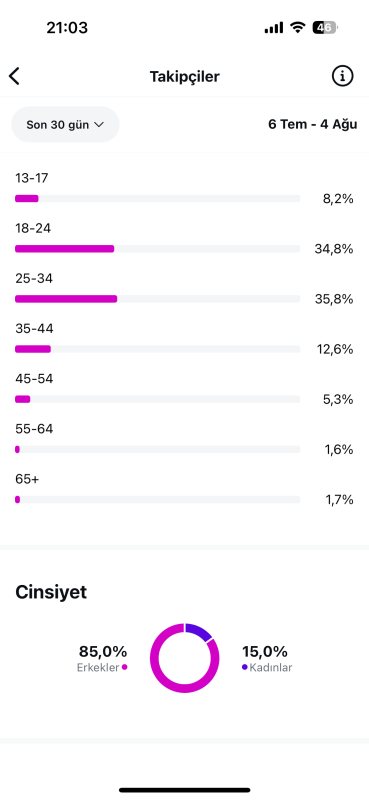Tap the 15,0% Kadınlar label
This screenshot has height=800, width=369.
click(267, 658)
